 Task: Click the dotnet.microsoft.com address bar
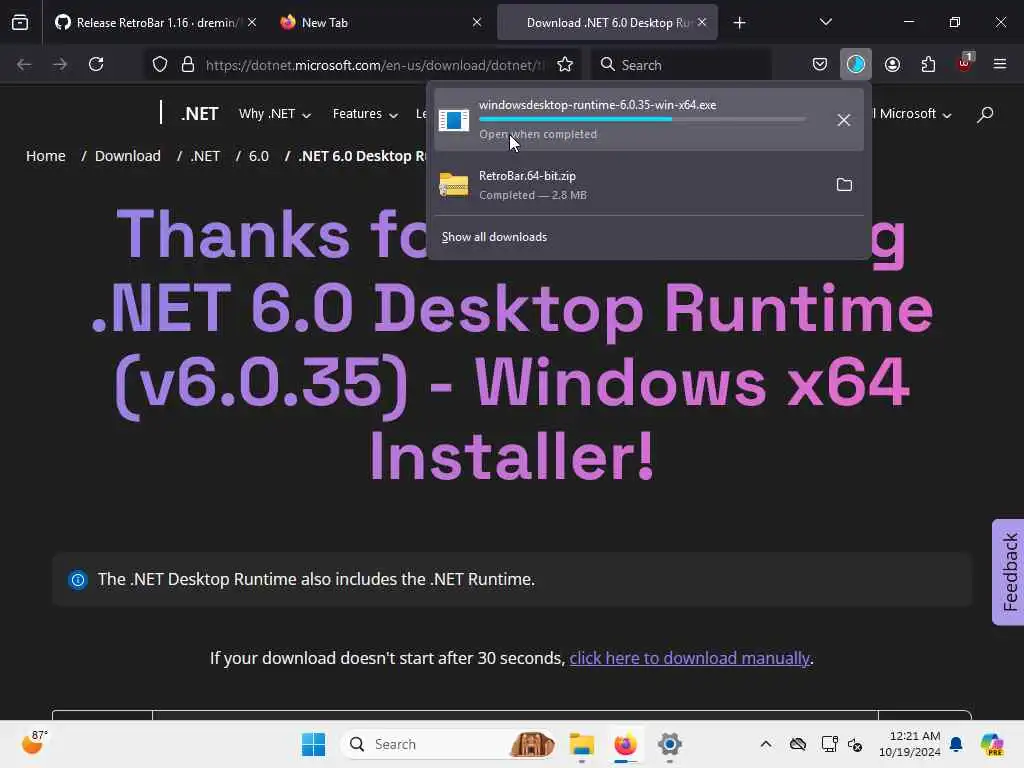pyautogui.click(x=376, y=65)
